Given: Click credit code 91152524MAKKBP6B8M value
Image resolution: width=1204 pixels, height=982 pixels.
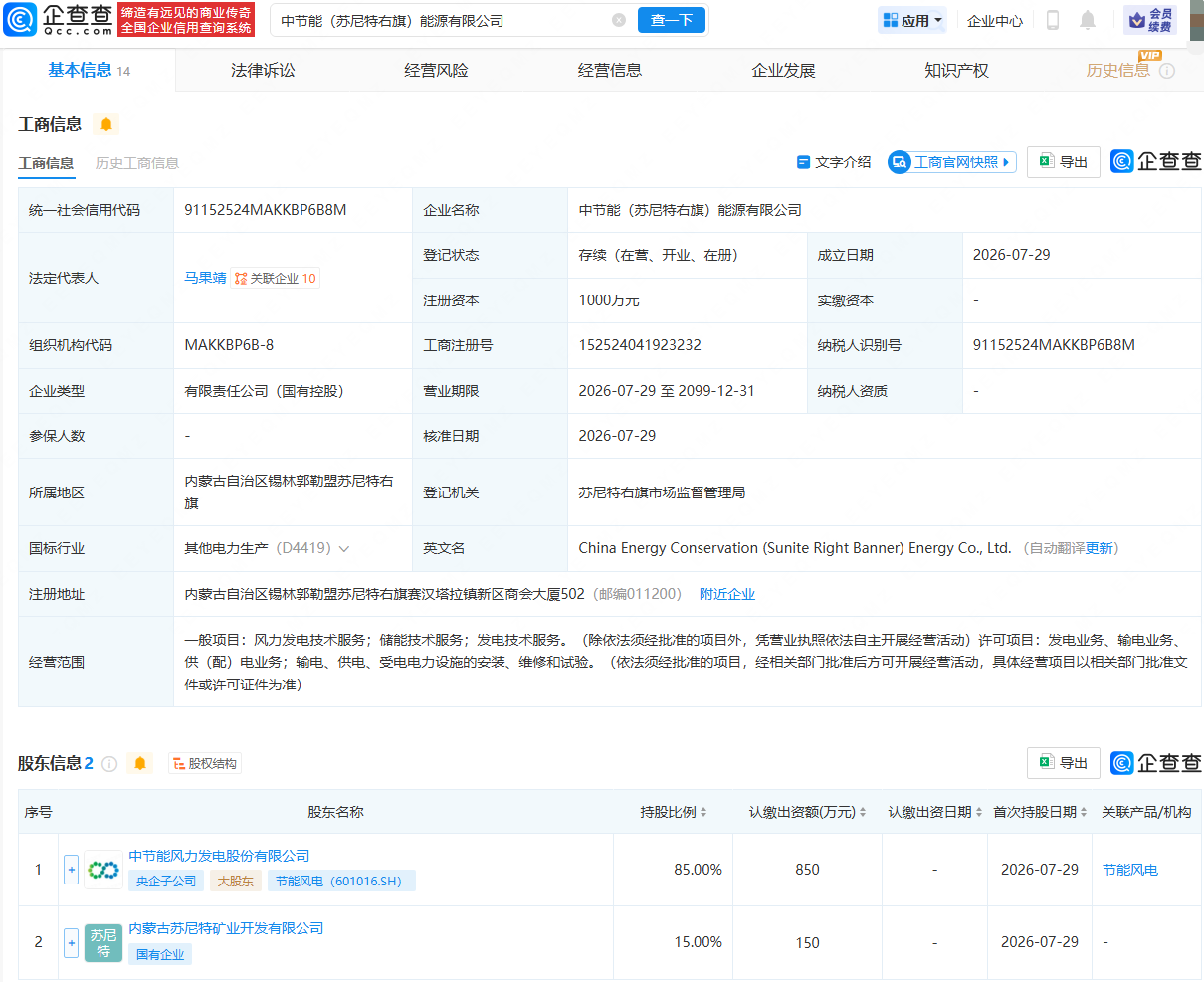Looking at the screenshot, I should 266,210.
